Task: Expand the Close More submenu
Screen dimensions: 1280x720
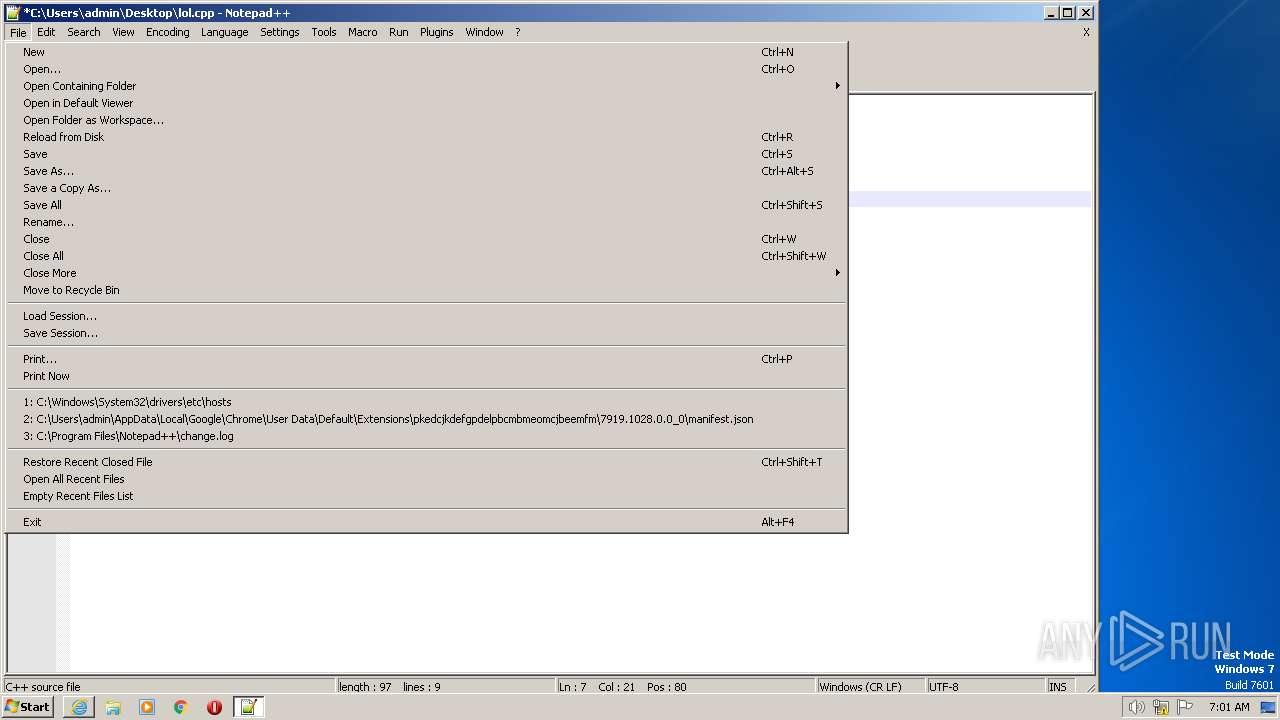Action: click(x=427, y=273)
